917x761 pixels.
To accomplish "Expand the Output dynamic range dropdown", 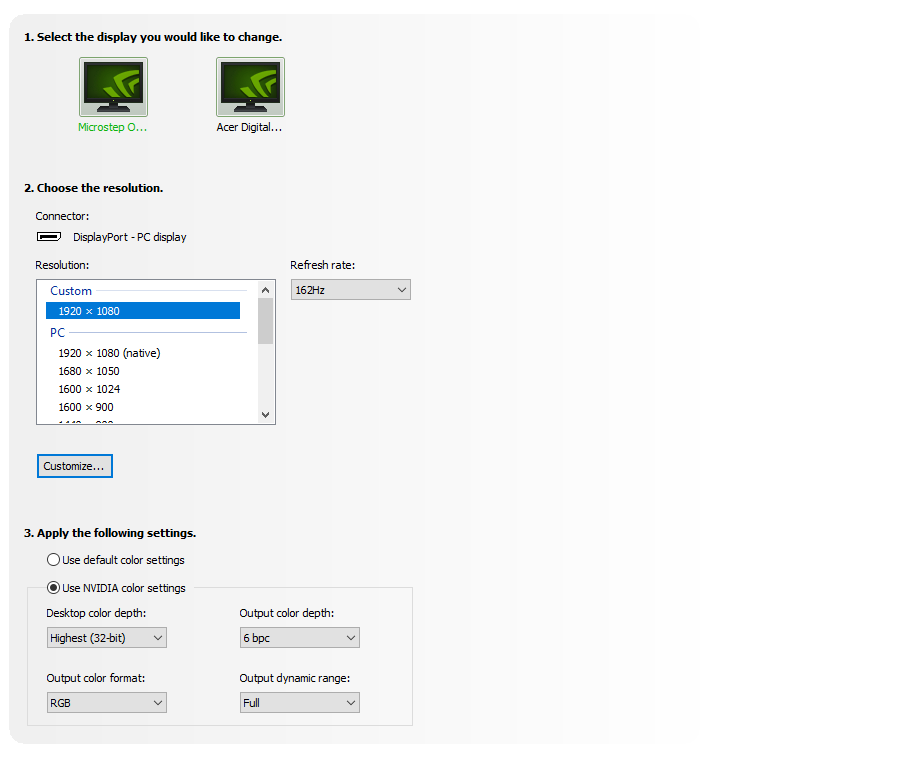I will [299, 703].
